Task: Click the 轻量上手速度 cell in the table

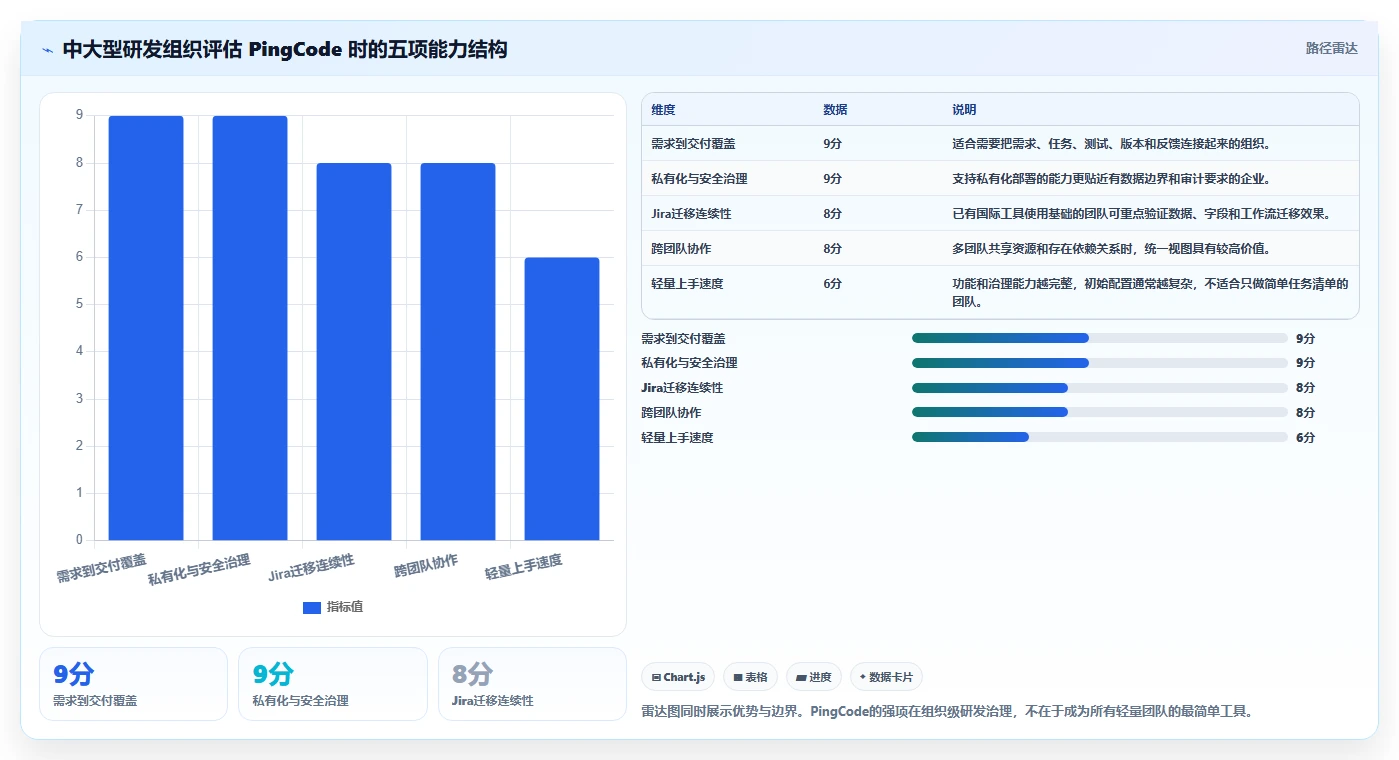Action: pyautogui.click(x=687, y=284)
